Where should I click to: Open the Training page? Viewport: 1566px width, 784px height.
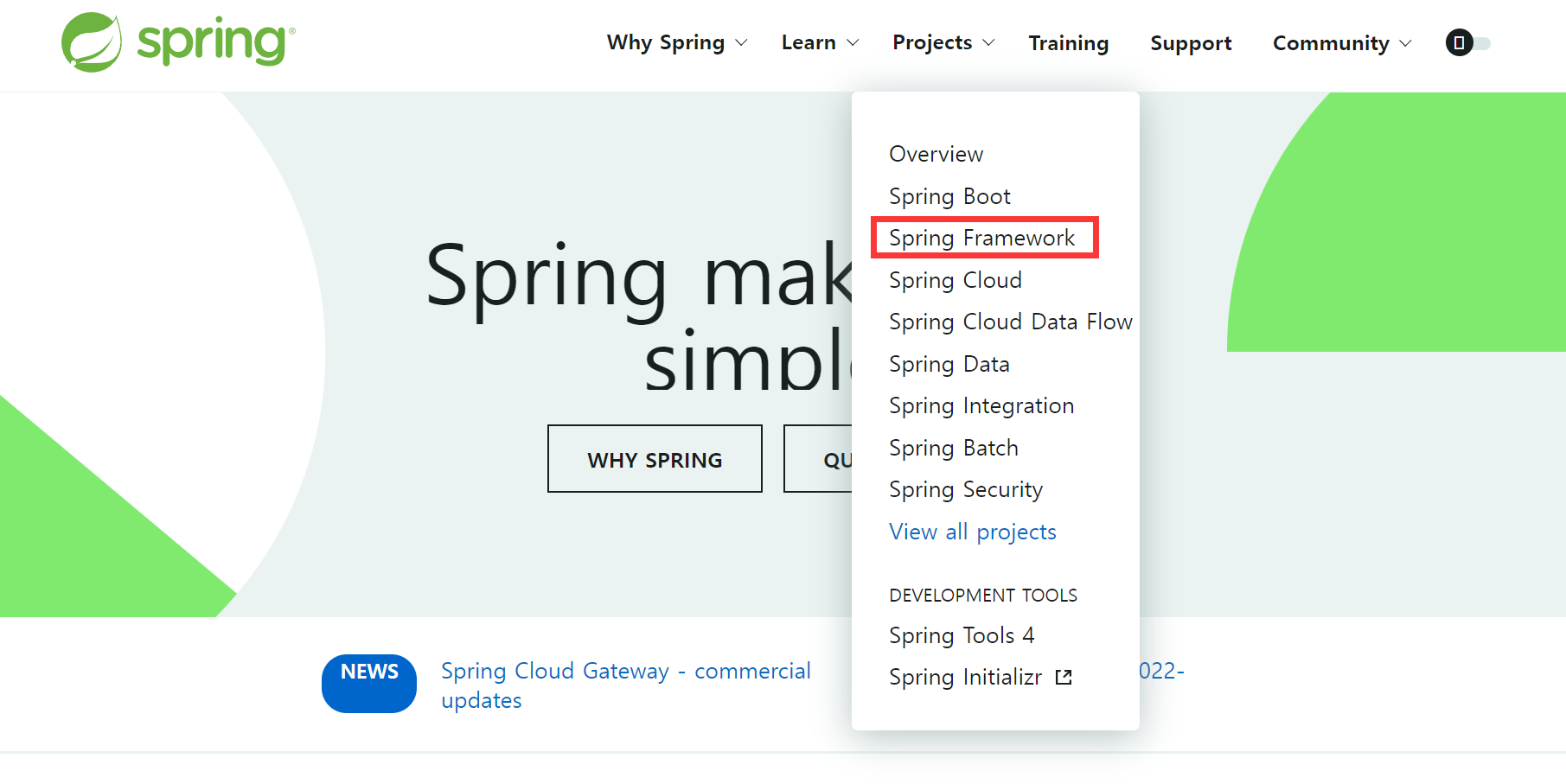1069,43
